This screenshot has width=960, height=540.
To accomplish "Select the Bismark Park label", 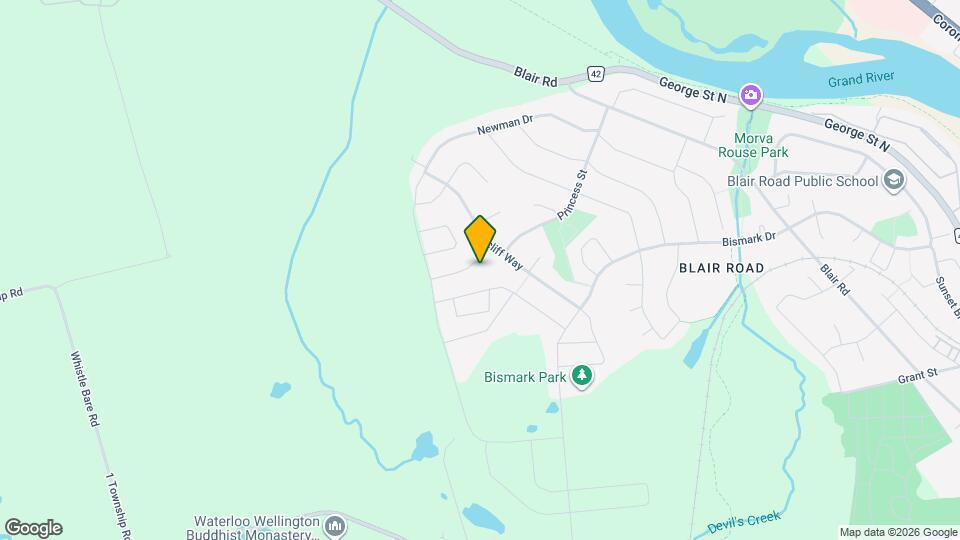I will coord(525,377).
